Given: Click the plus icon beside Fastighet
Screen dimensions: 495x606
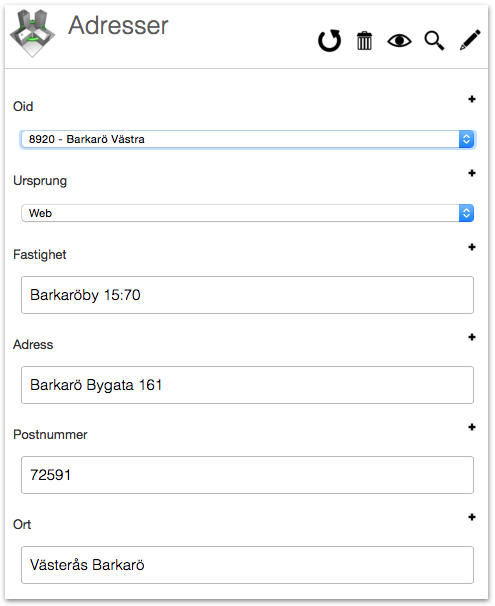Looking at the screenshot, I should 472,247.
